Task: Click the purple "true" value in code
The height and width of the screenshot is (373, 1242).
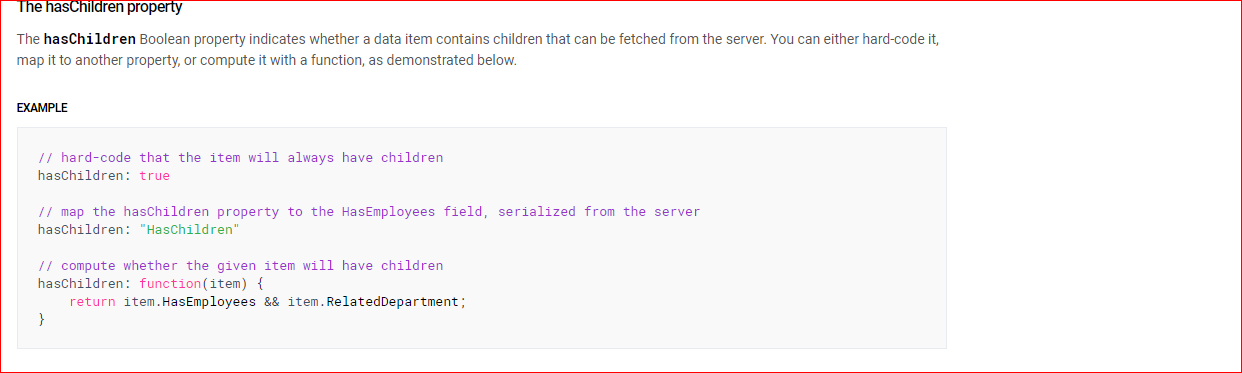Action: click(154, 176)
